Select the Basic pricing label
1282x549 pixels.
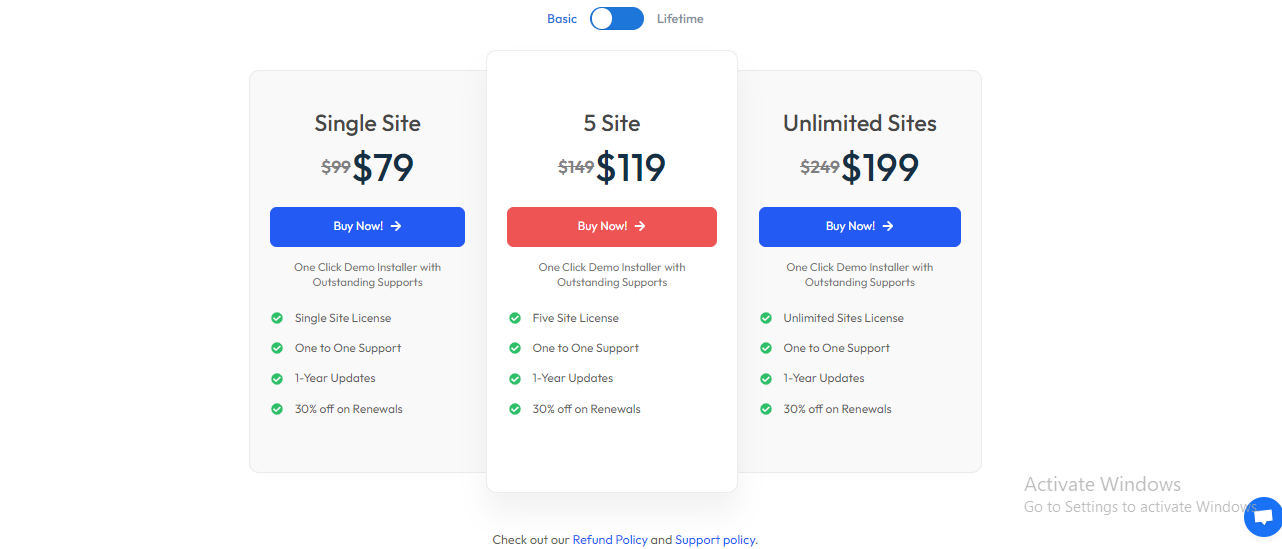point(562,19)
